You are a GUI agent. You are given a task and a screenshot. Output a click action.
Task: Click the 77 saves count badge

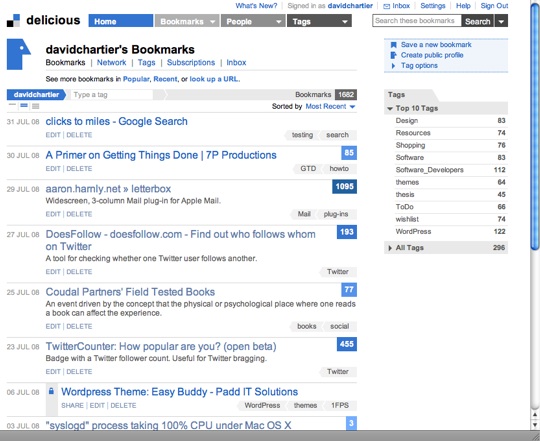pos(349,290)
